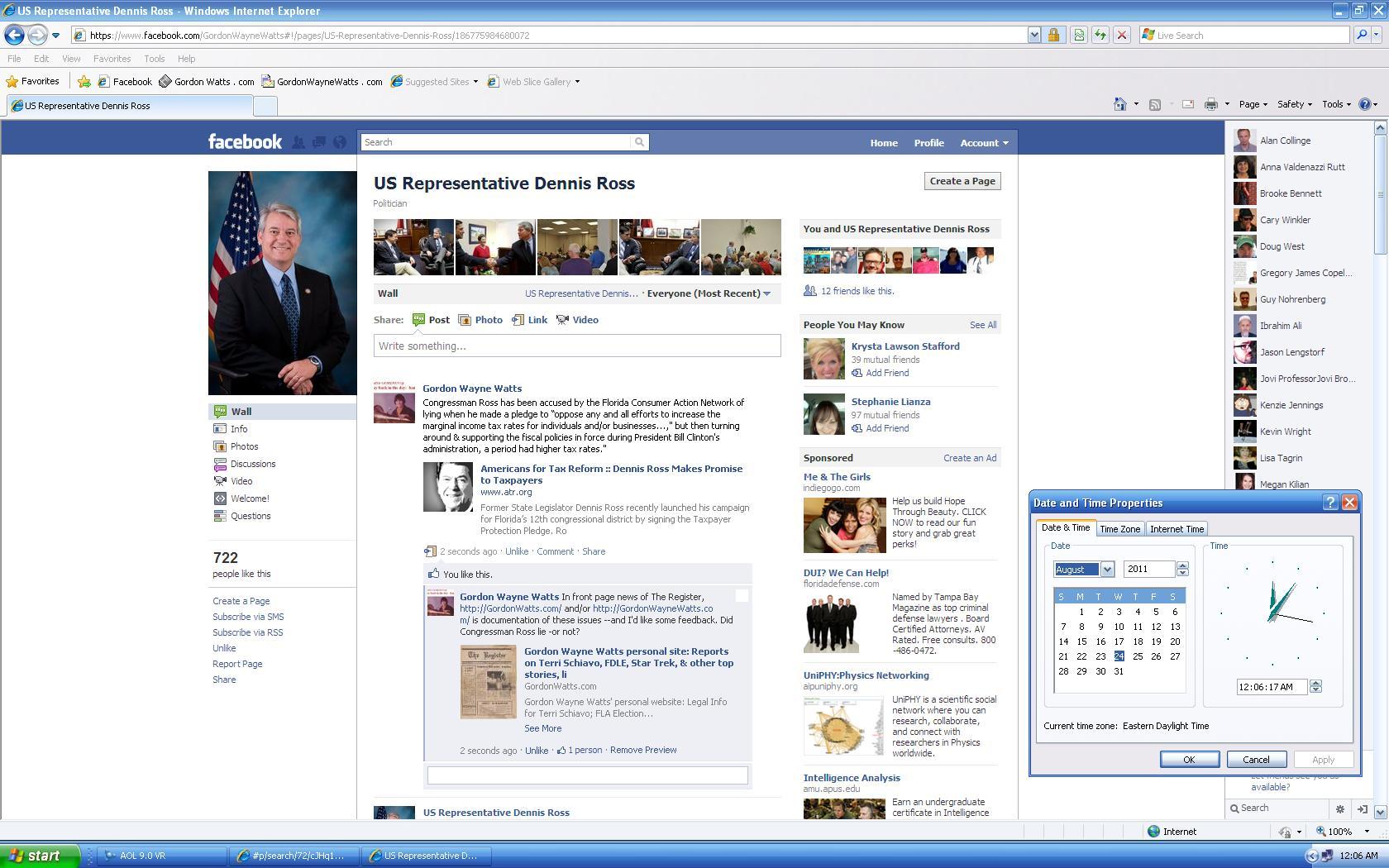The height and width of the screenshot is (868, 1389).
Task: Click the Facebook notifications globe icon
Action: pos(340,142)
